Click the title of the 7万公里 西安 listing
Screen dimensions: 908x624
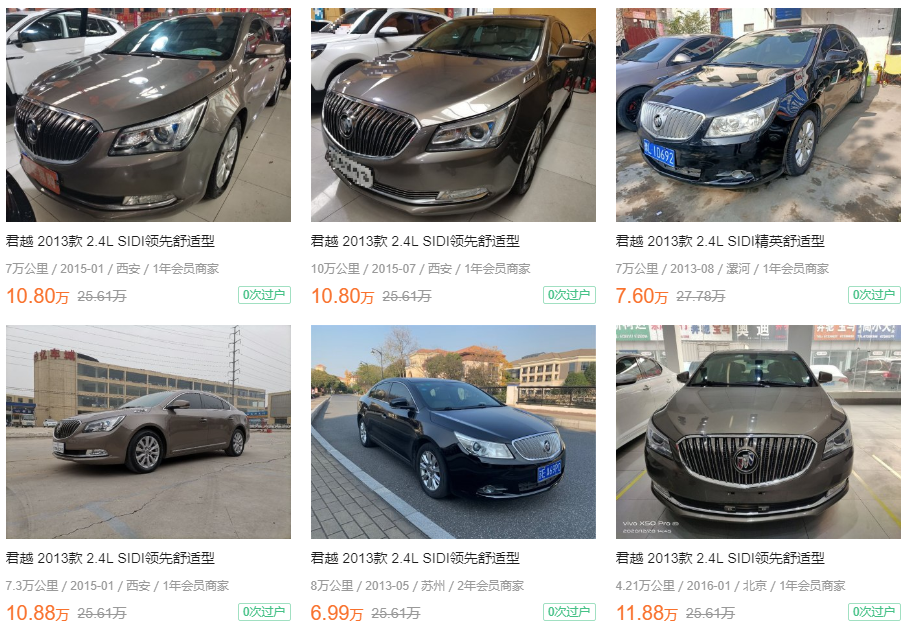tap(110, 241)
